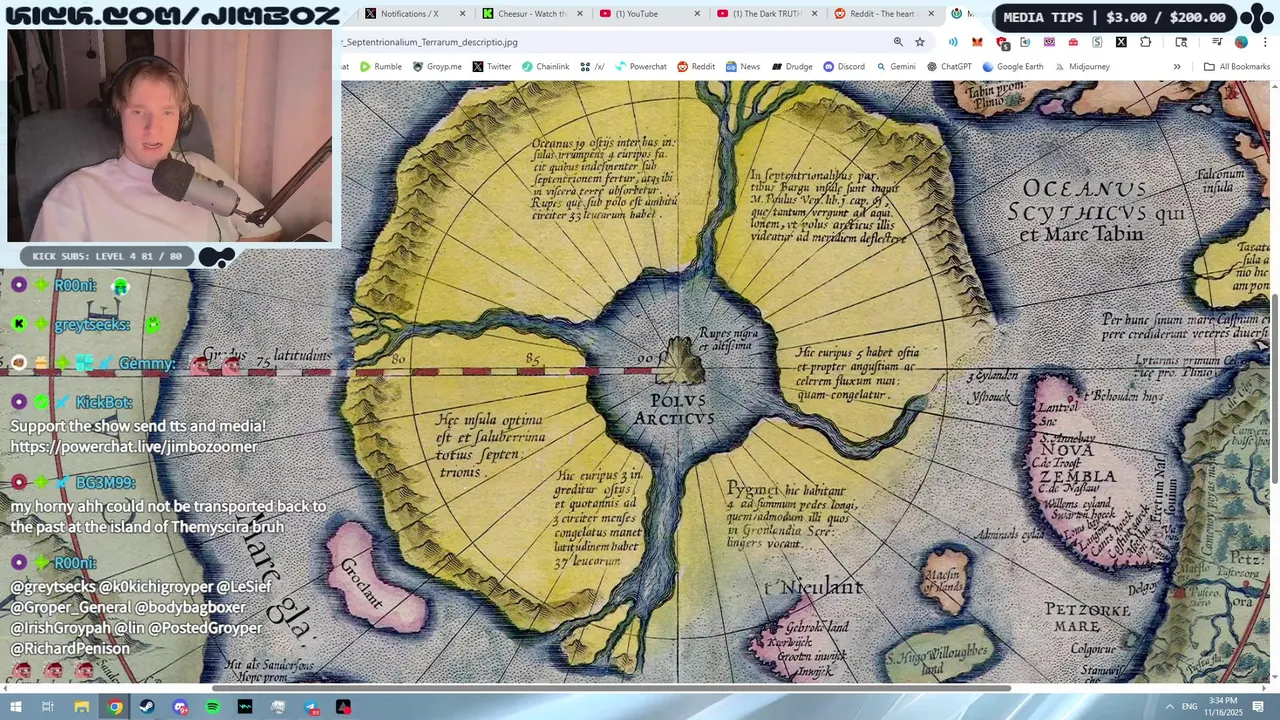Viewport: 1280px width, 720px height.
Task: Bookmark this page with the star icon
Action: pos(920,42)
